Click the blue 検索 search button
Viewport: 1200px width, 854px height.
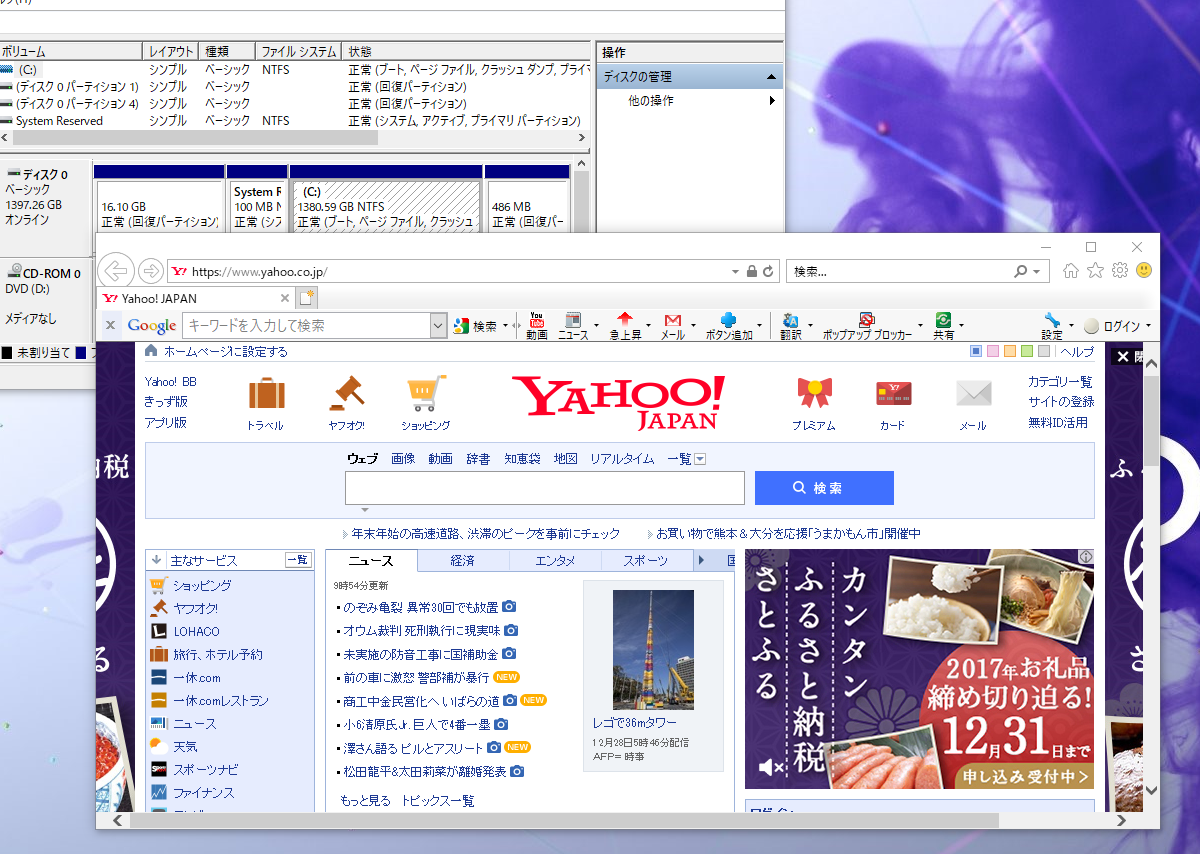[824, 488]
